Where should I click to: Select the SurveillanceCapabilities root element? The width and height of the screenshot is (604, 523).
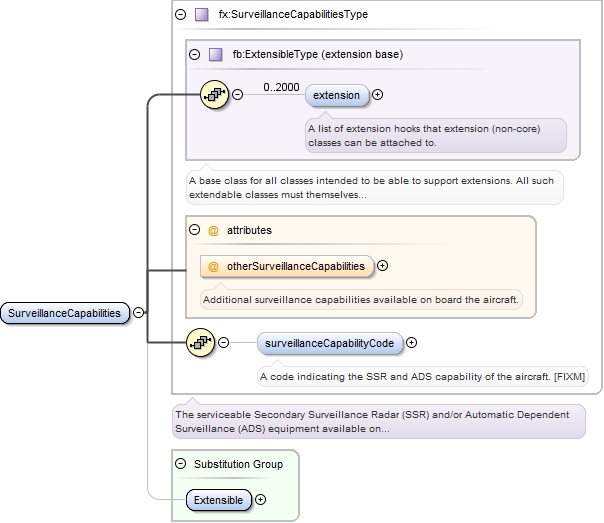[65, 313]
